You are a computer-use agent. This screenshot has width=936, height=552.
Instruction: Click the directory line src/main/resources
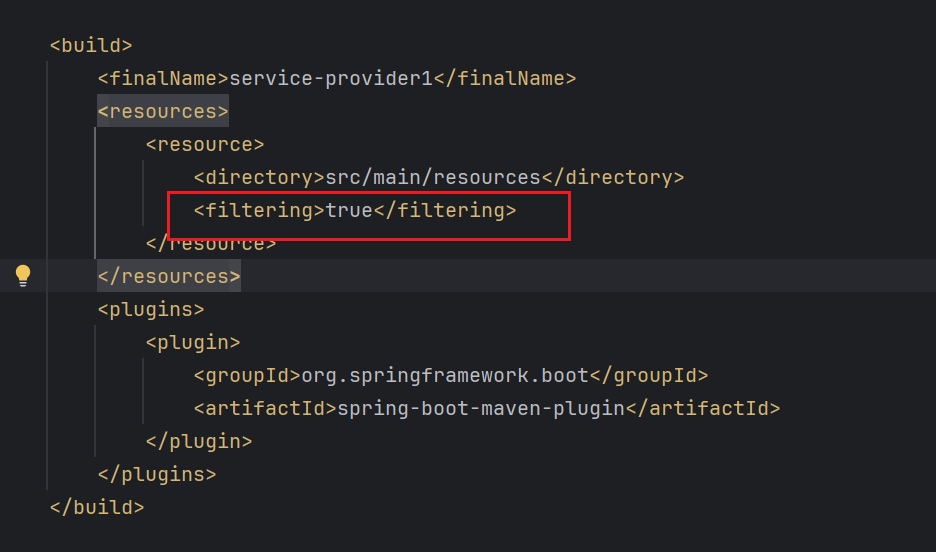pyautogui.click(x=439, y=177)
